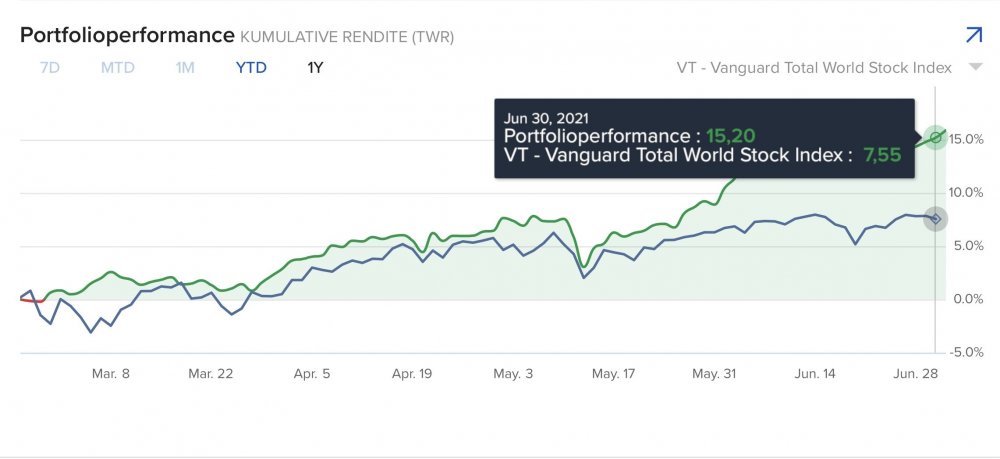Select the 1M time range
Screen dimensions: 1000x459
click(x=185, y=68)
